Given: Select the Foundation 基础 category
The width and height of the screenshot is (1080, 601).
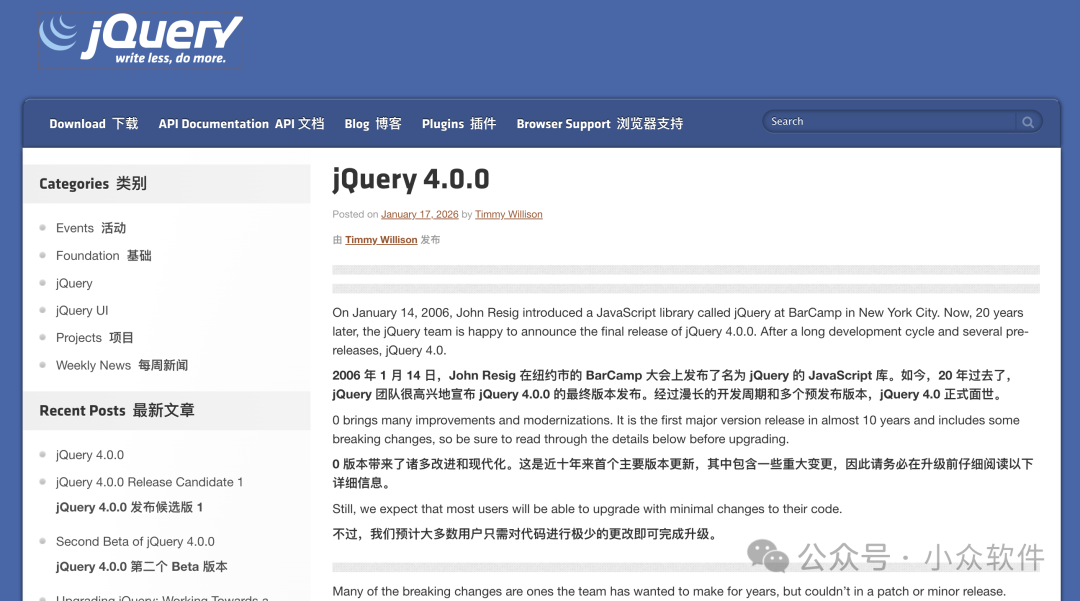Looking at the screenshot, I should 103,255.
